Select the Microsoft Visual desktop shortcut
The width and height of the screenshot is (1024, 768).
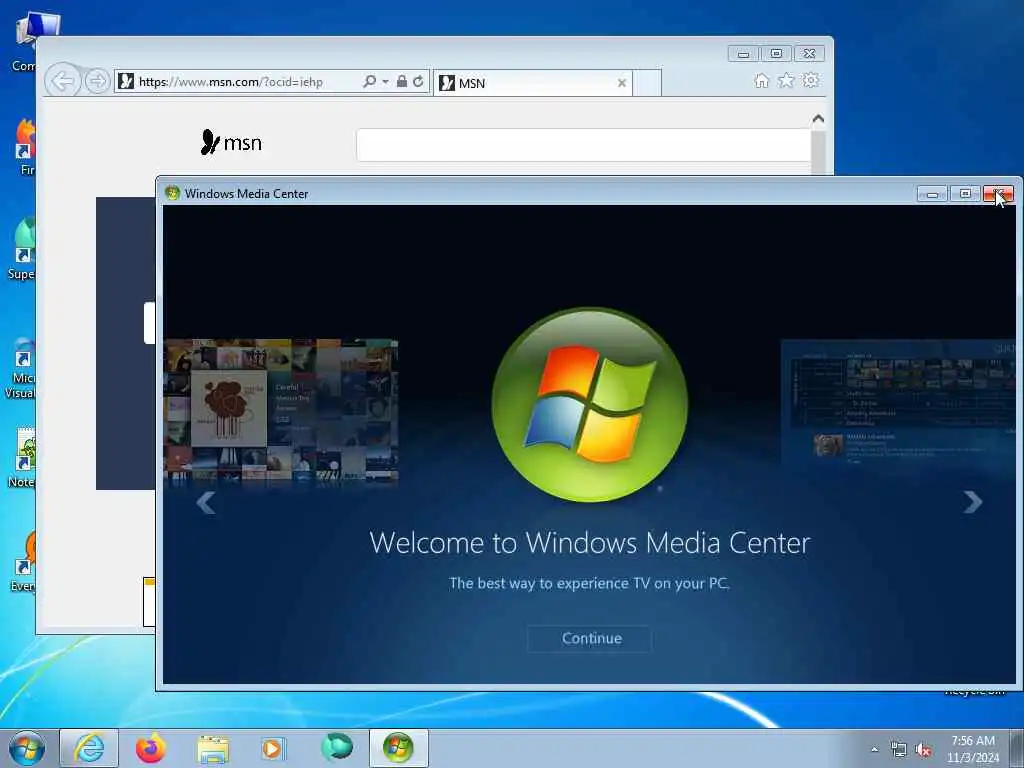(21, 367)
